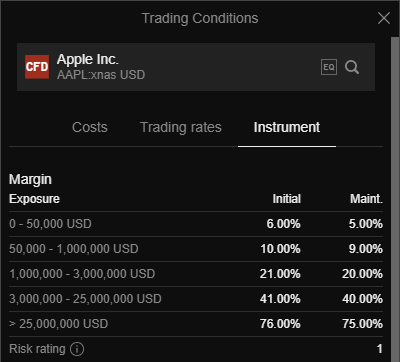Click the Initial column header
The width and height of the screenshot is (400, 362).
tap(287, 199)
